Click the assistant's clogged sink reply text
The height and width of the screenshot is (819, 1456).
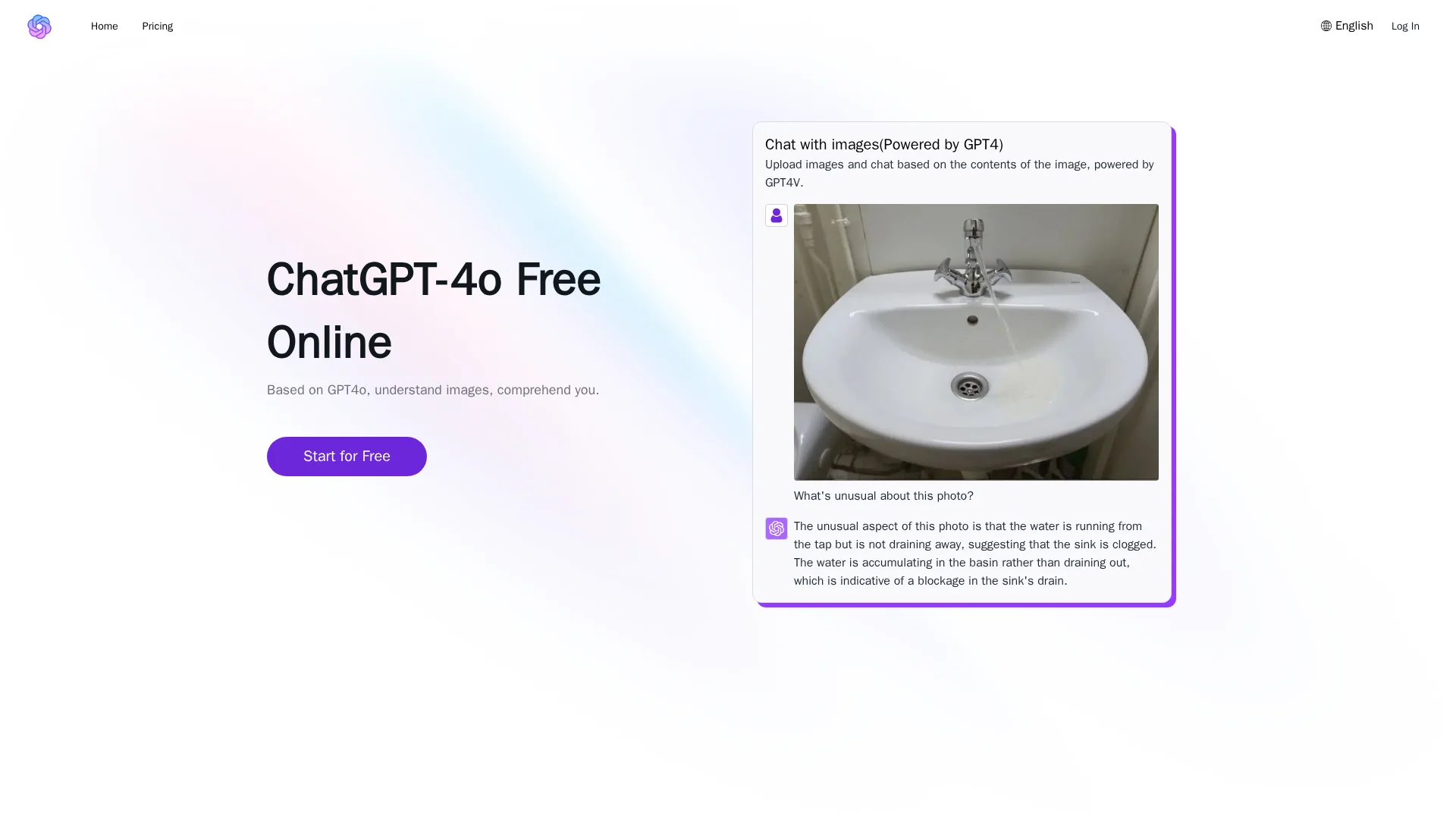pyautogui.click(x=975, y=554)
